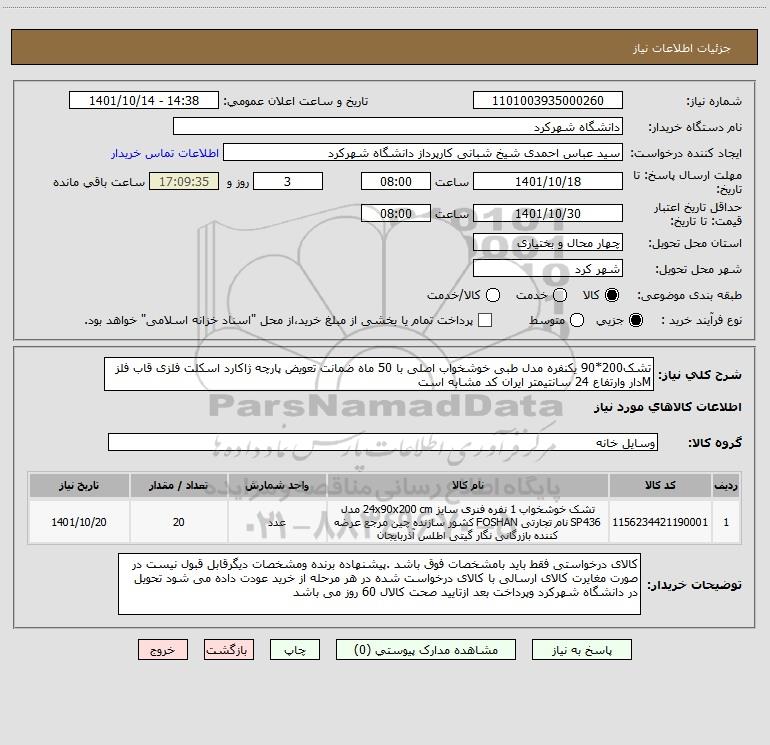Click the remaining time 17:09:35 field
This screenshot has height=745, width=770.
(184, 181)
